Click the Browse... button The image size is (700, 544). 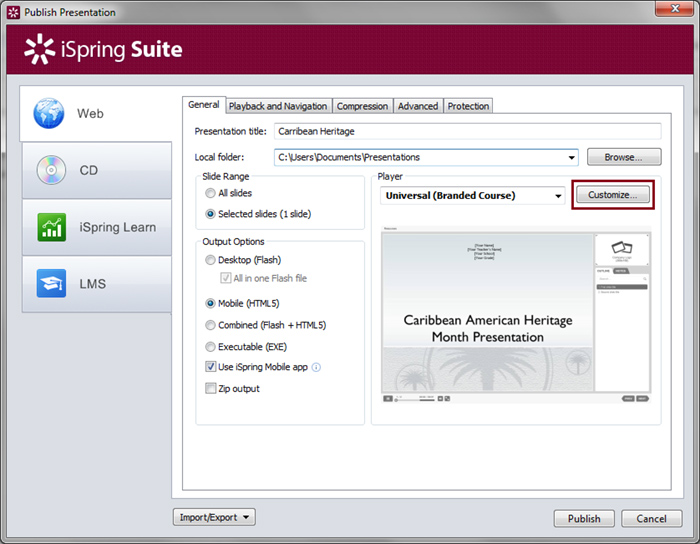[624, 157]
